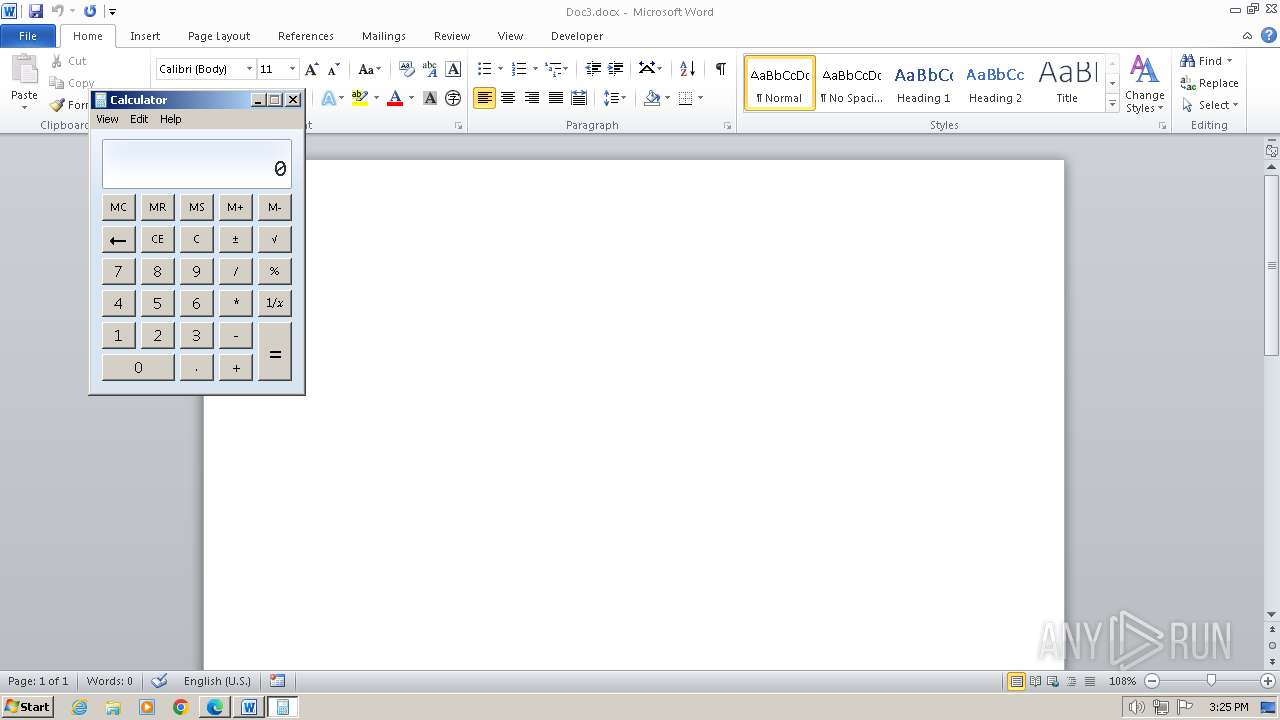Click the Character Shading icon

tap(430, 98)
